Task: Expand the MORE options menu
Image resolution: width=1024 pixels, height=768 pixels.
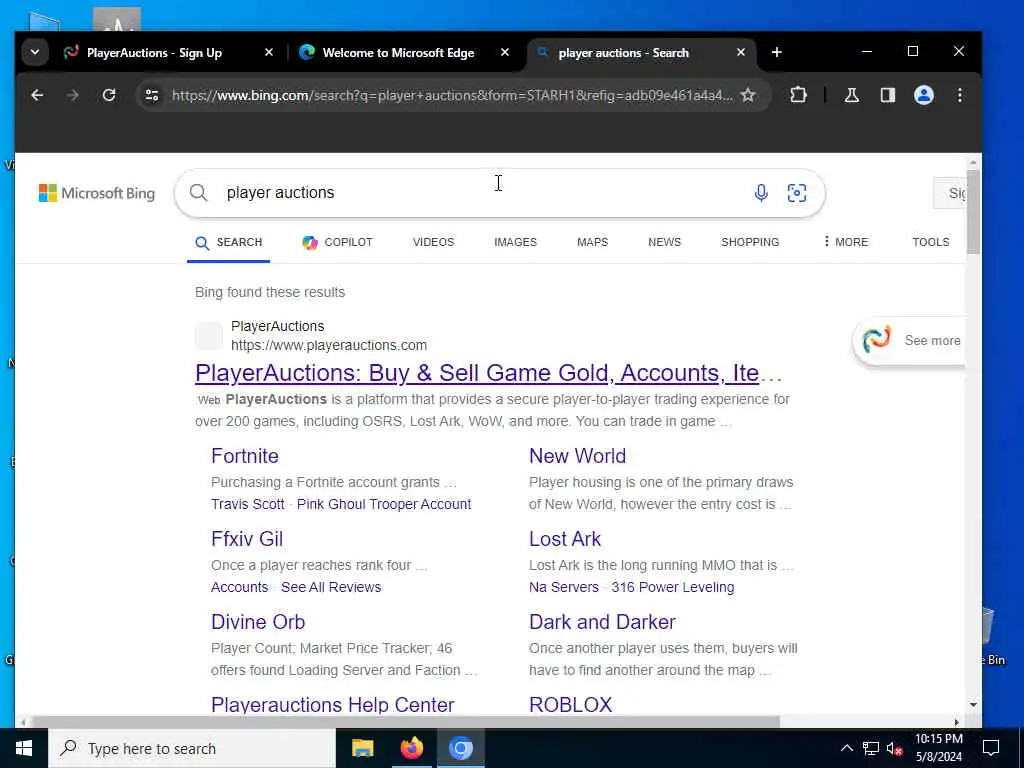Action: [x=846, y=242]
